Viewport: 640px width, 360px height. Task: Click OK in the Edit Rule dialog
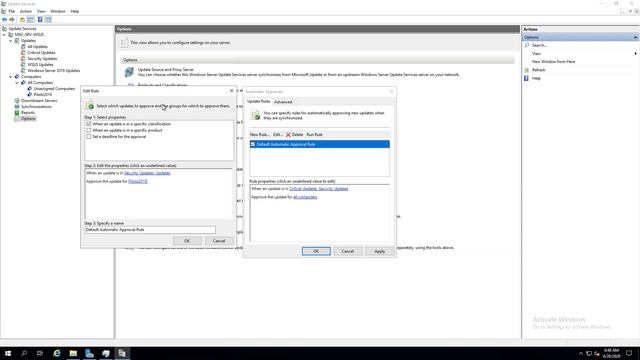(187, 241)
